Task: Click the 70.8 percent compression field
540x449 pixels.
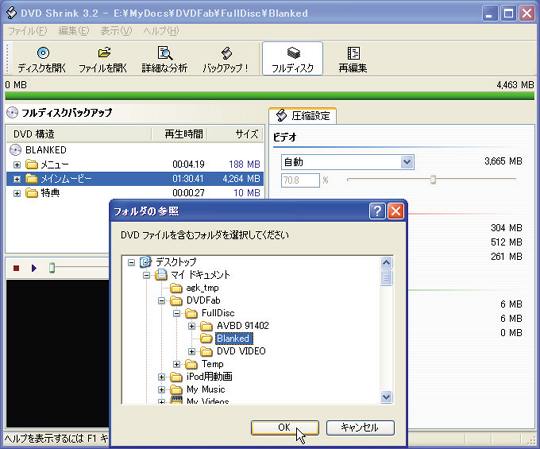Action: click(300, 180)
